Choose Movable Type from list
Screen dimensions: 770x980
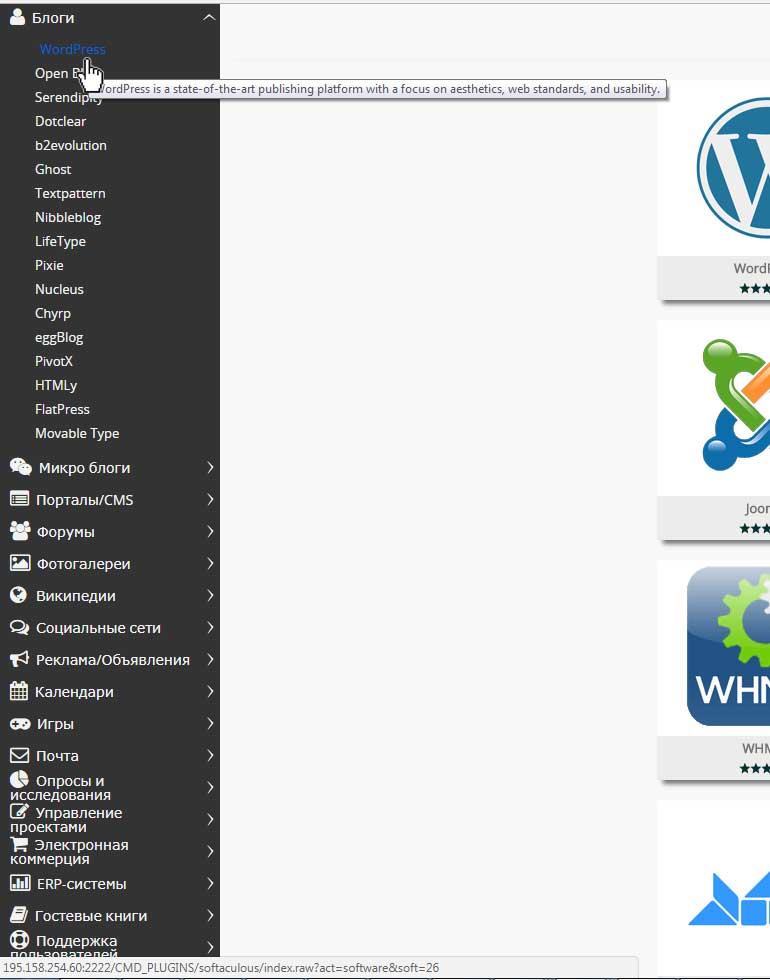pyautogui.click(x=77, y=433)
